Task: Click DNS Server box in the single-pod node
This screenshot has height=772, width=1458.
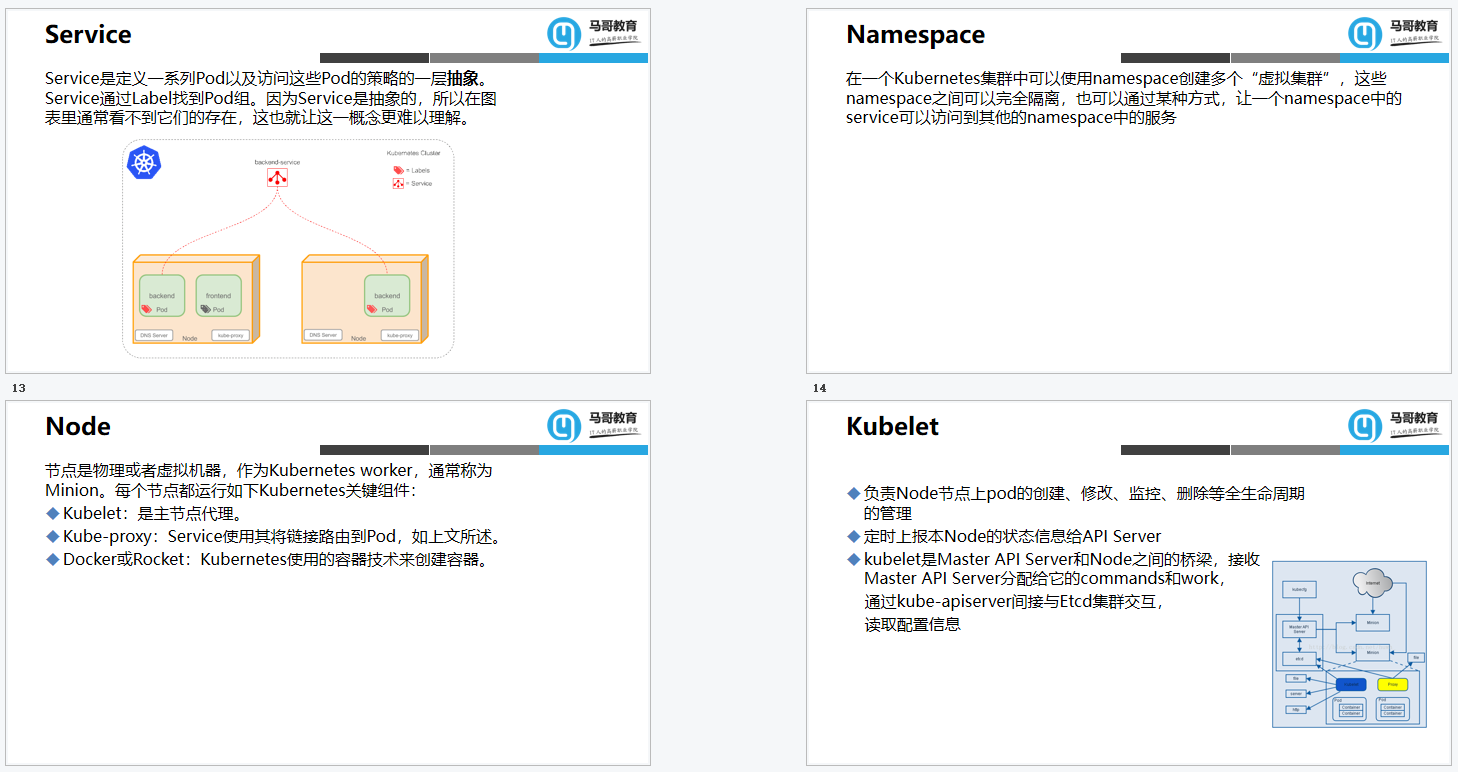Action: pyautogui.click(x=323, y=335)
